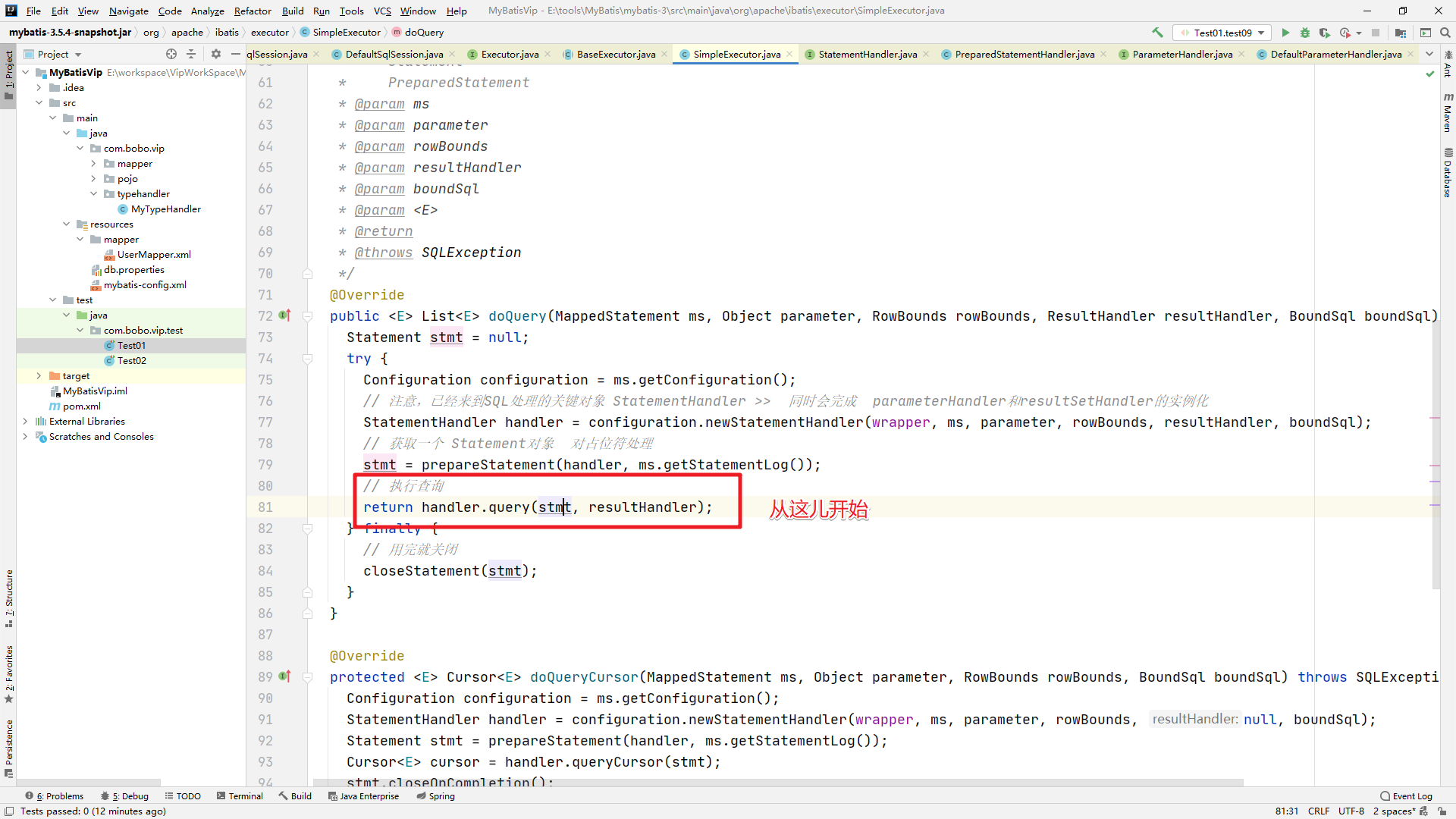The image size is (1456, 819).
Task: Click Event Log in status bar
Action: [x=1407, y=796]
